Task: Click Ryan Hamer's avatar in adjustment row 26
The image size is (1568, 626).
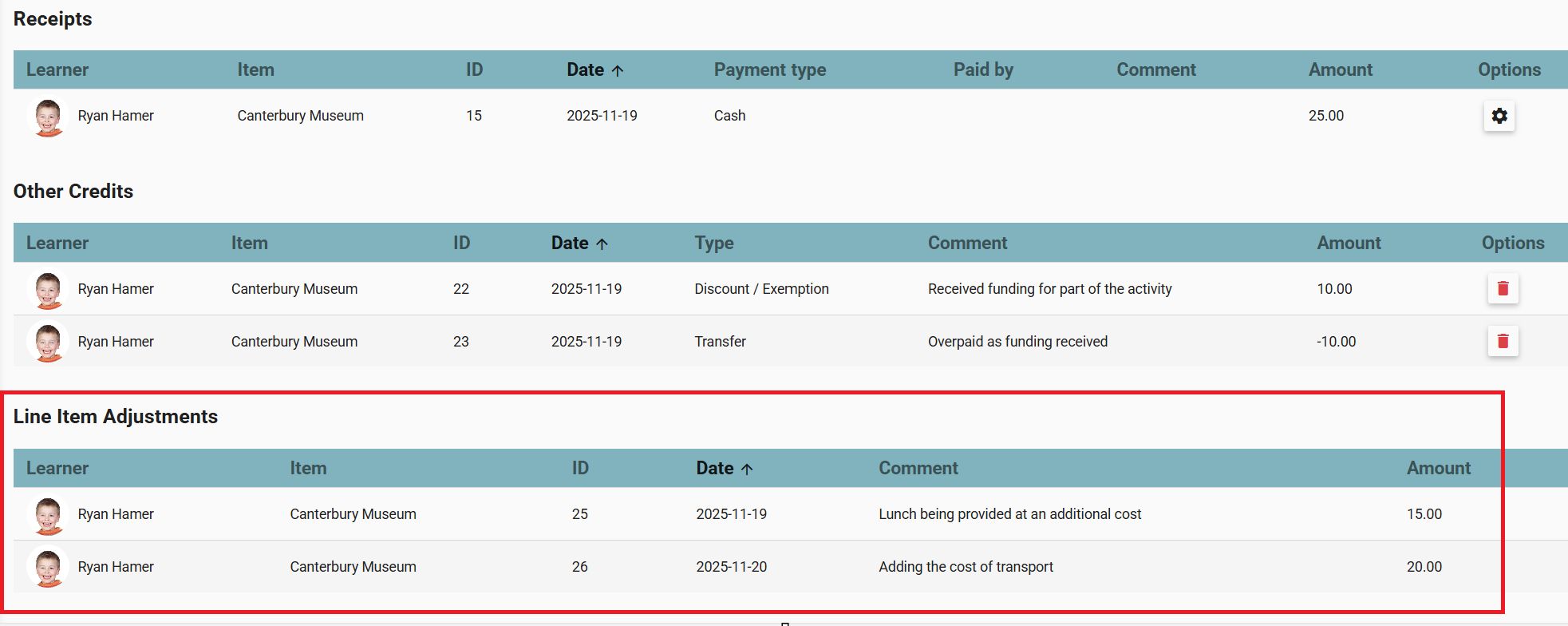Action: point(48,567)
